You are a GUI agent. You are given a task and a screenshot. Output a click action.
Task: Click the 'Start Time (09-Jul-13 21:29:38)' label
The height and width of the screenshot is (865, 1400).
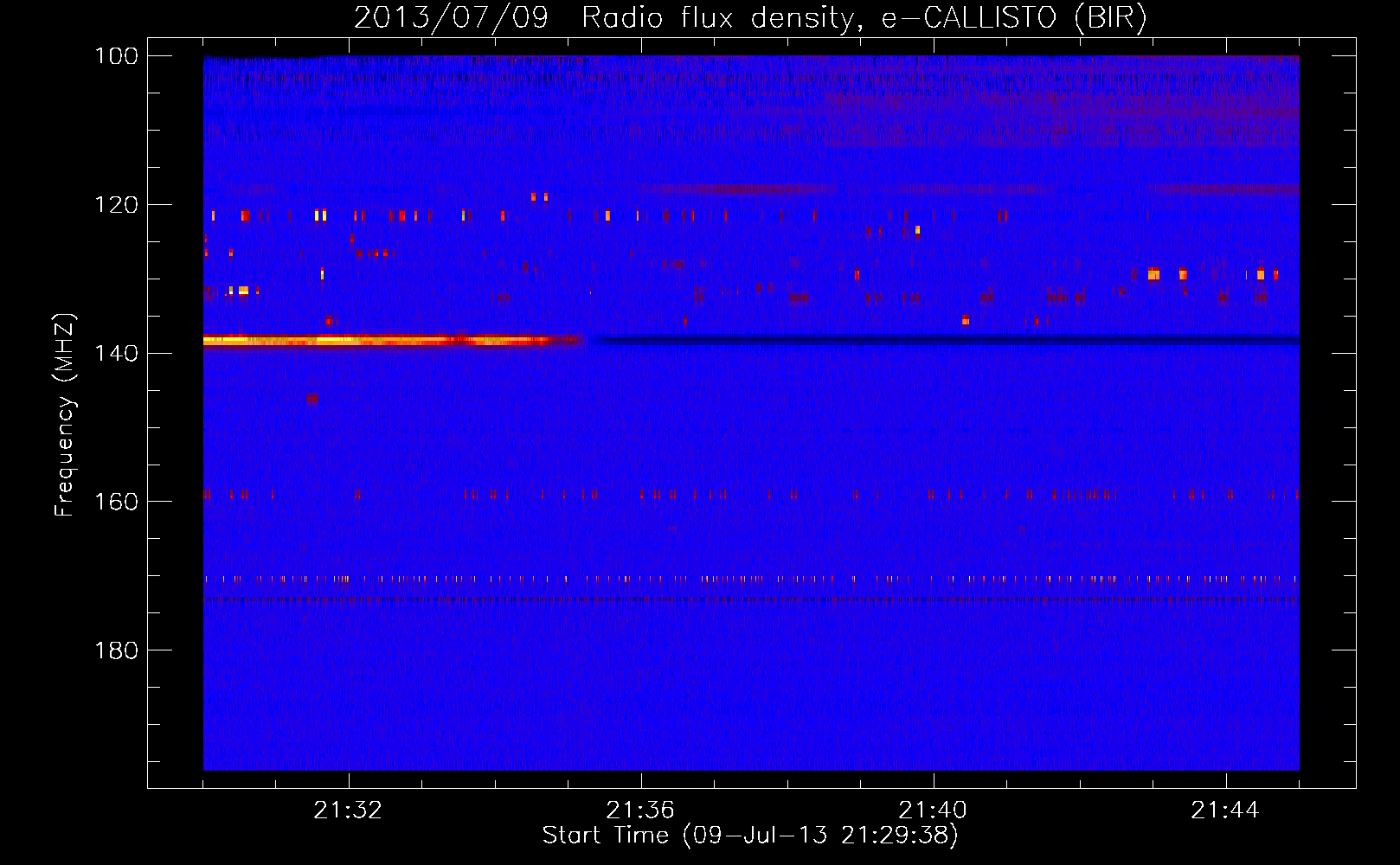coord(750,836)
